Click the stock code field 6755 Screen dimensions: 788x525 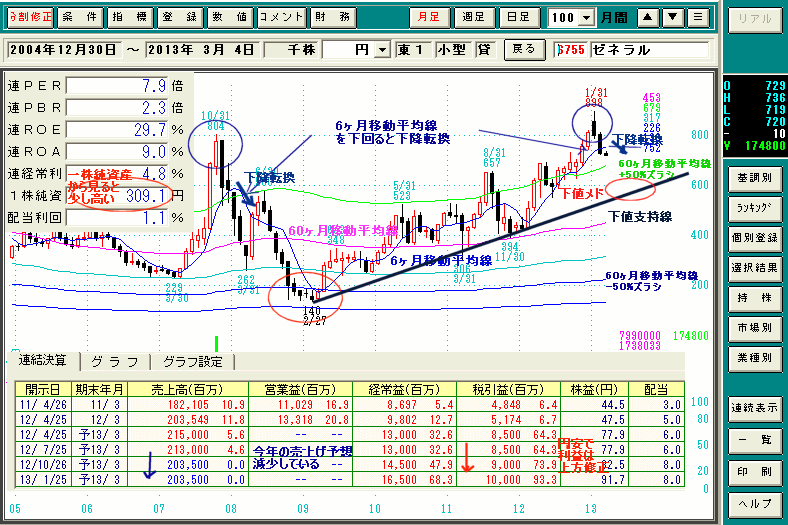click(572, 50)
